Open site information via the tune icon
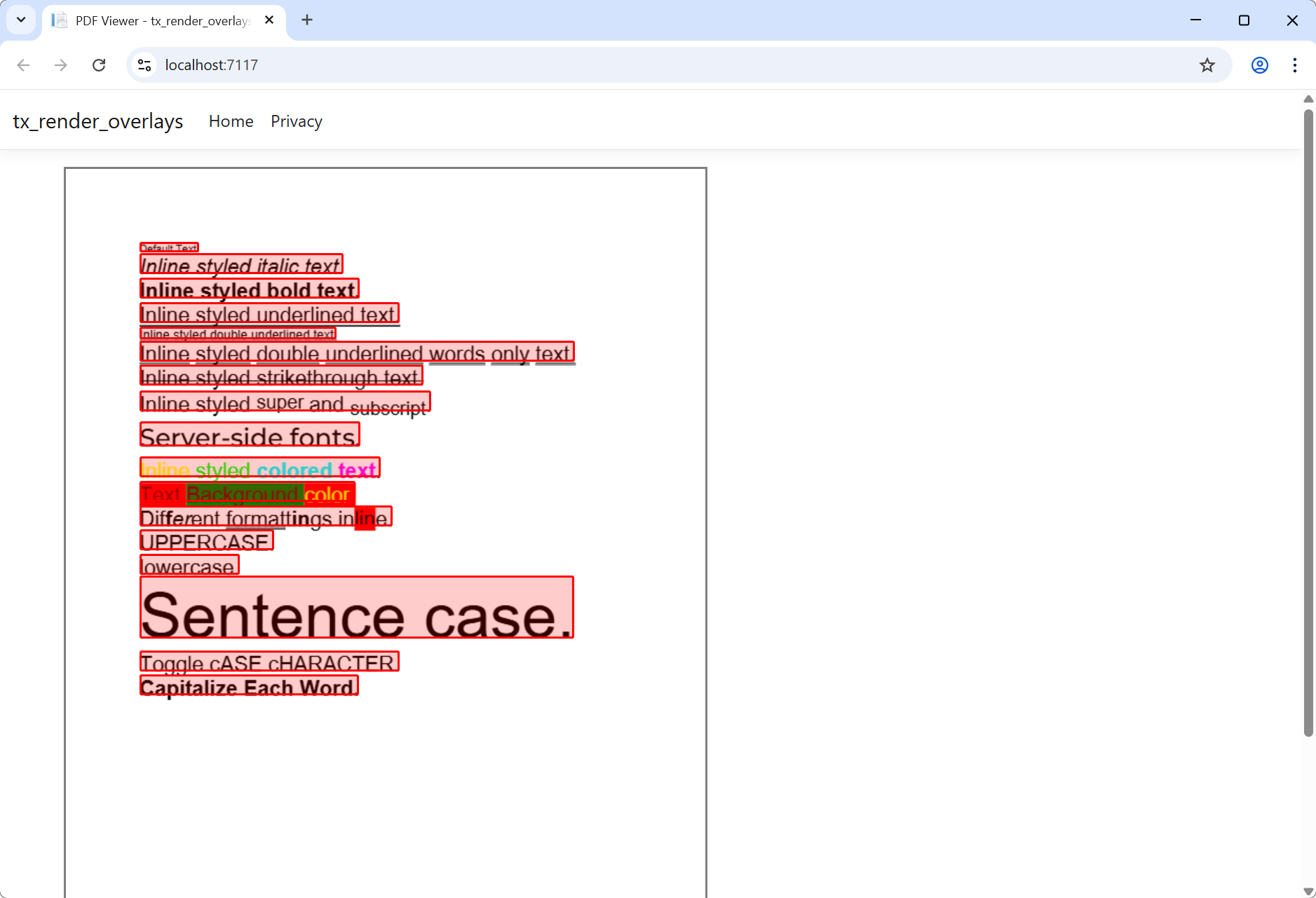Screen dimensions: 1316x898 [x=144, y=64]
